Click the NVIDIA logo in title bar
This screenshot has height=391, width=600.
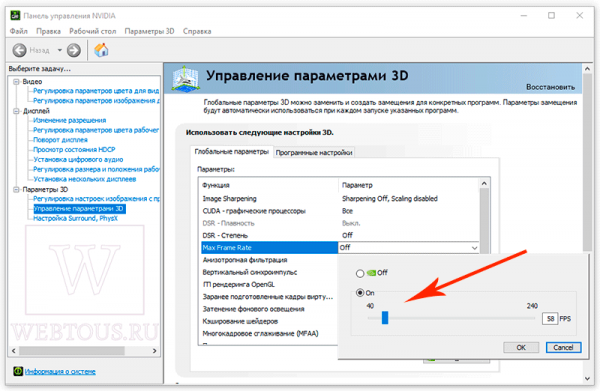[x=15, y=16]
